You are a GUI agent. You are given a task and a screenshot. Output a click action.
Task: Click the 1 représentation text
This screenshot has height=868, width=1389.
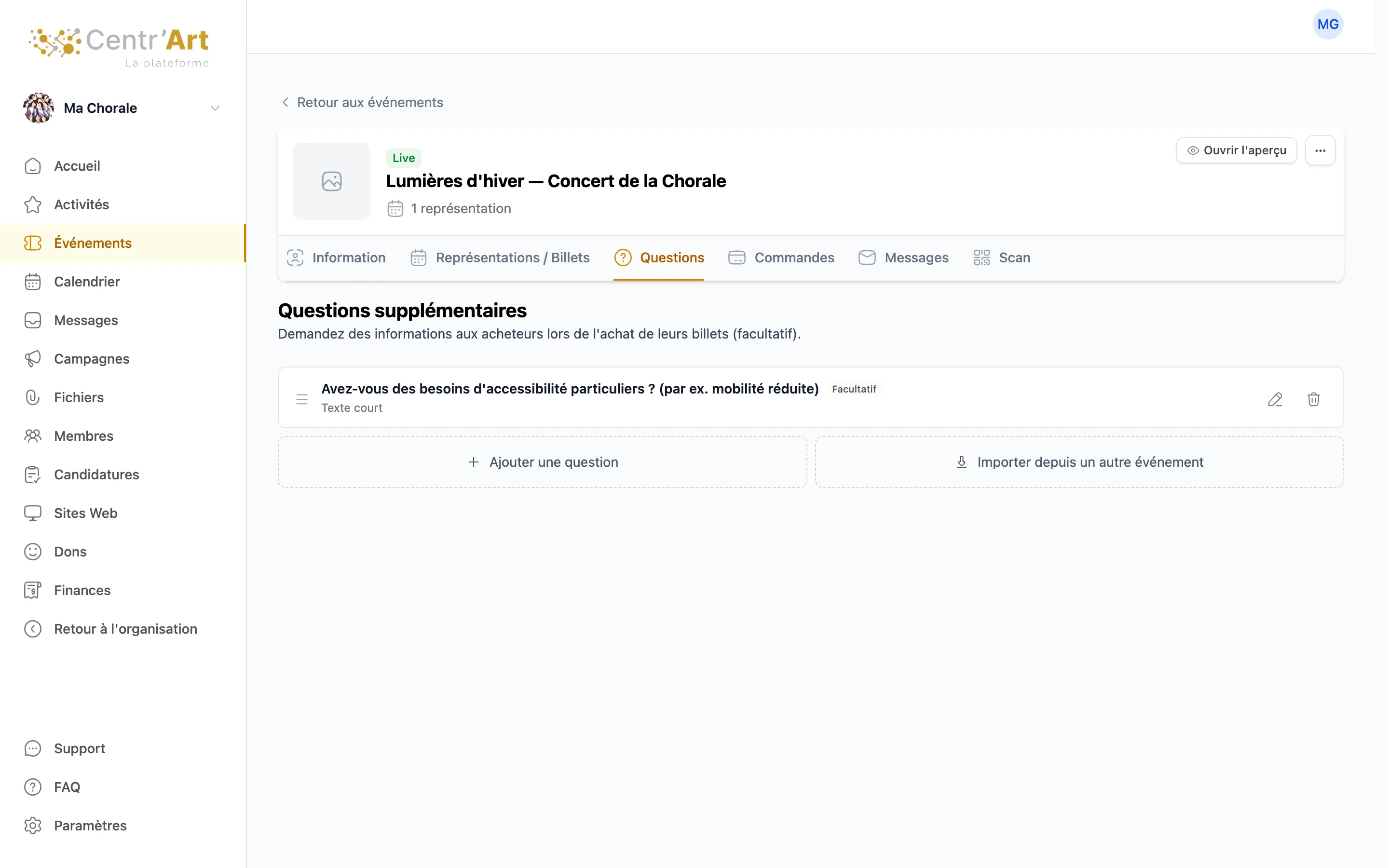point(460,208)
